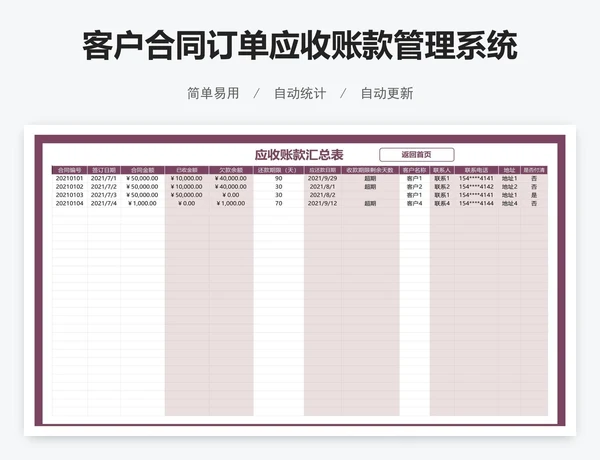Select 客户1 cell in row 20210103

[414, 195]
